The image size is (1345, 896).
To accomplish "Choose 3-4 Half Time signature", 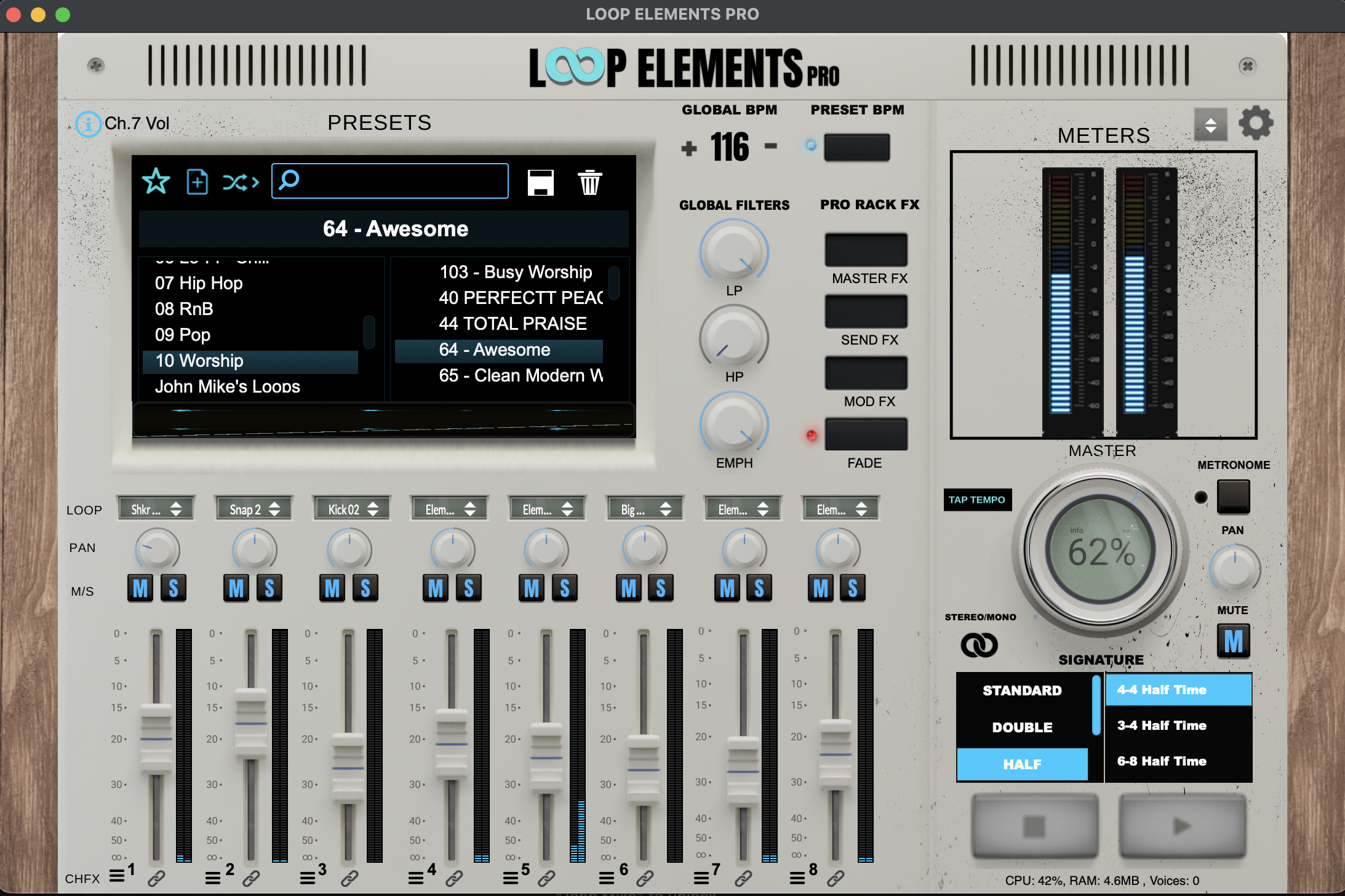I will (1178, 726).
